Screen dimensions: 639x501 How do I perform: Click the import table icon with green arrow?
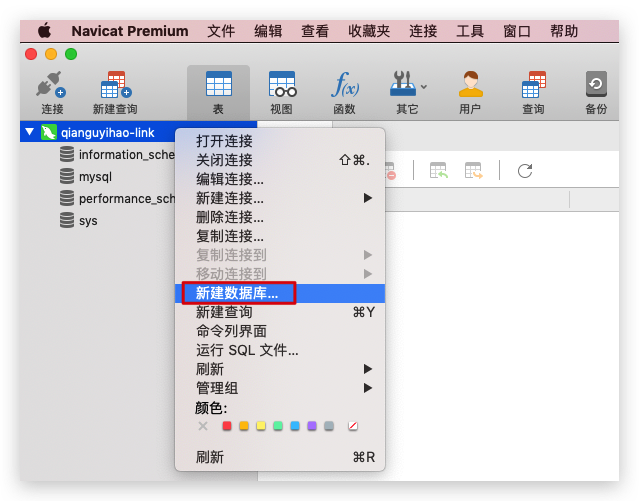pos(439,170)
